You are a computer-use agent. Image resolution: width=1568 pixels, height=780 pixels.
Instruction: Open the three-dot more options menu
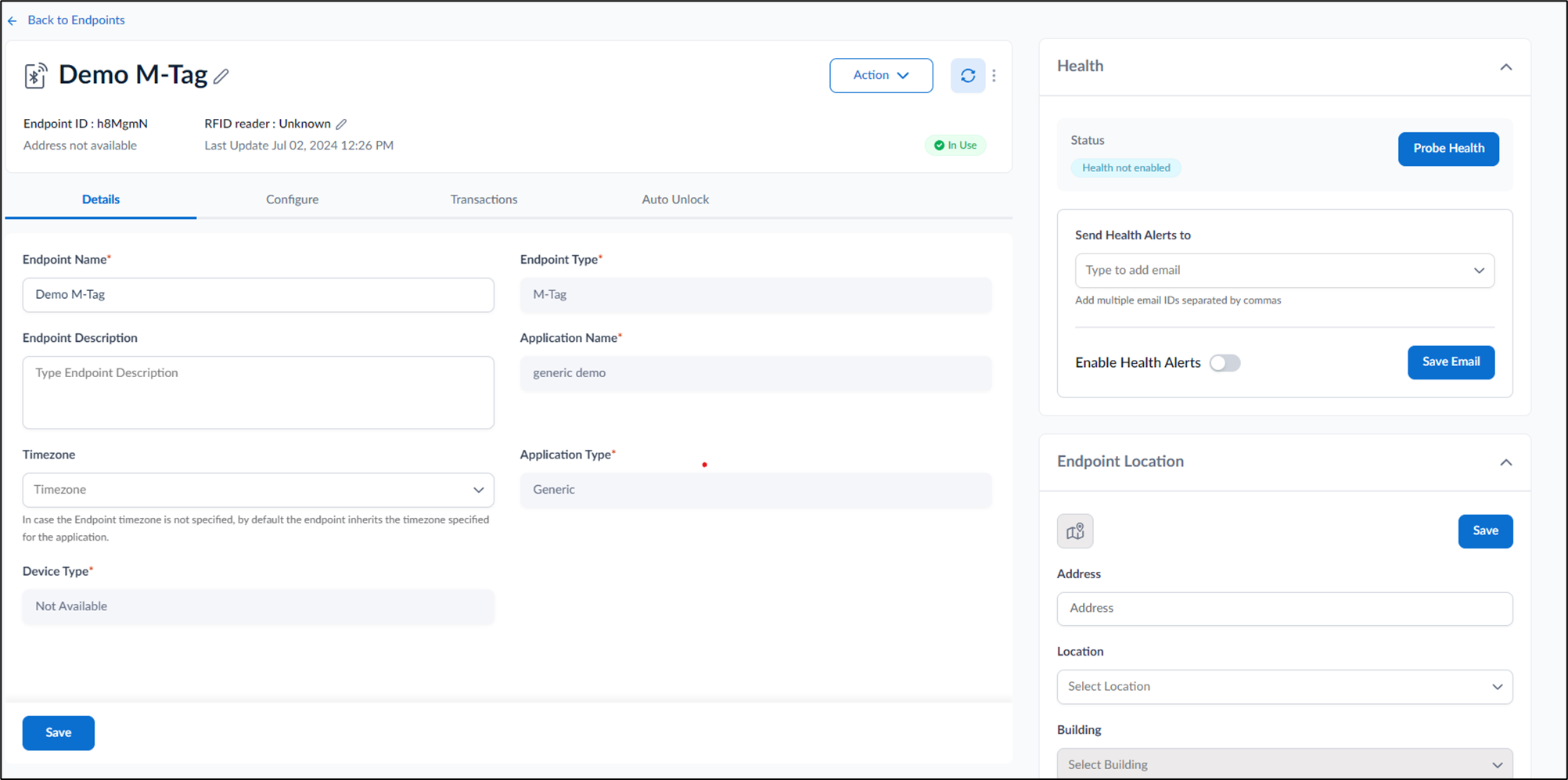tap(994, 76)
